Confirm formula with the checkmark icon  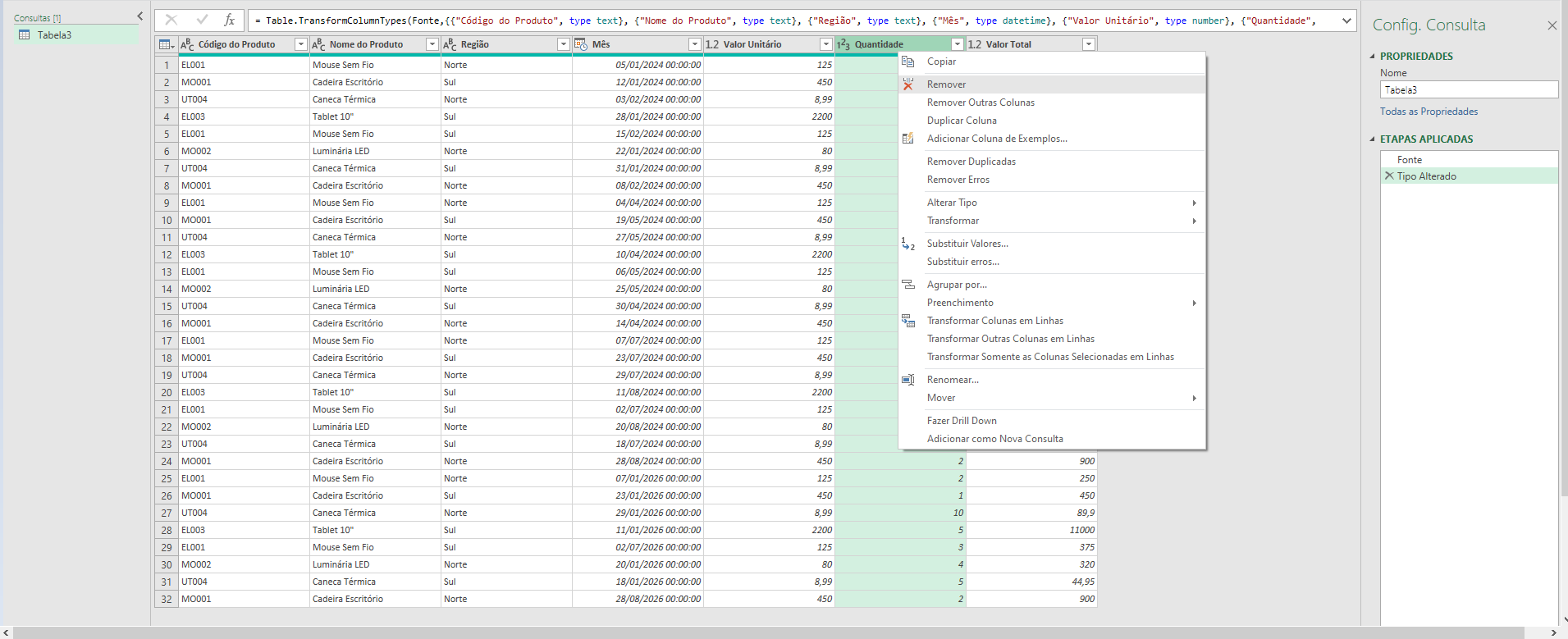[x=202, y=21]
